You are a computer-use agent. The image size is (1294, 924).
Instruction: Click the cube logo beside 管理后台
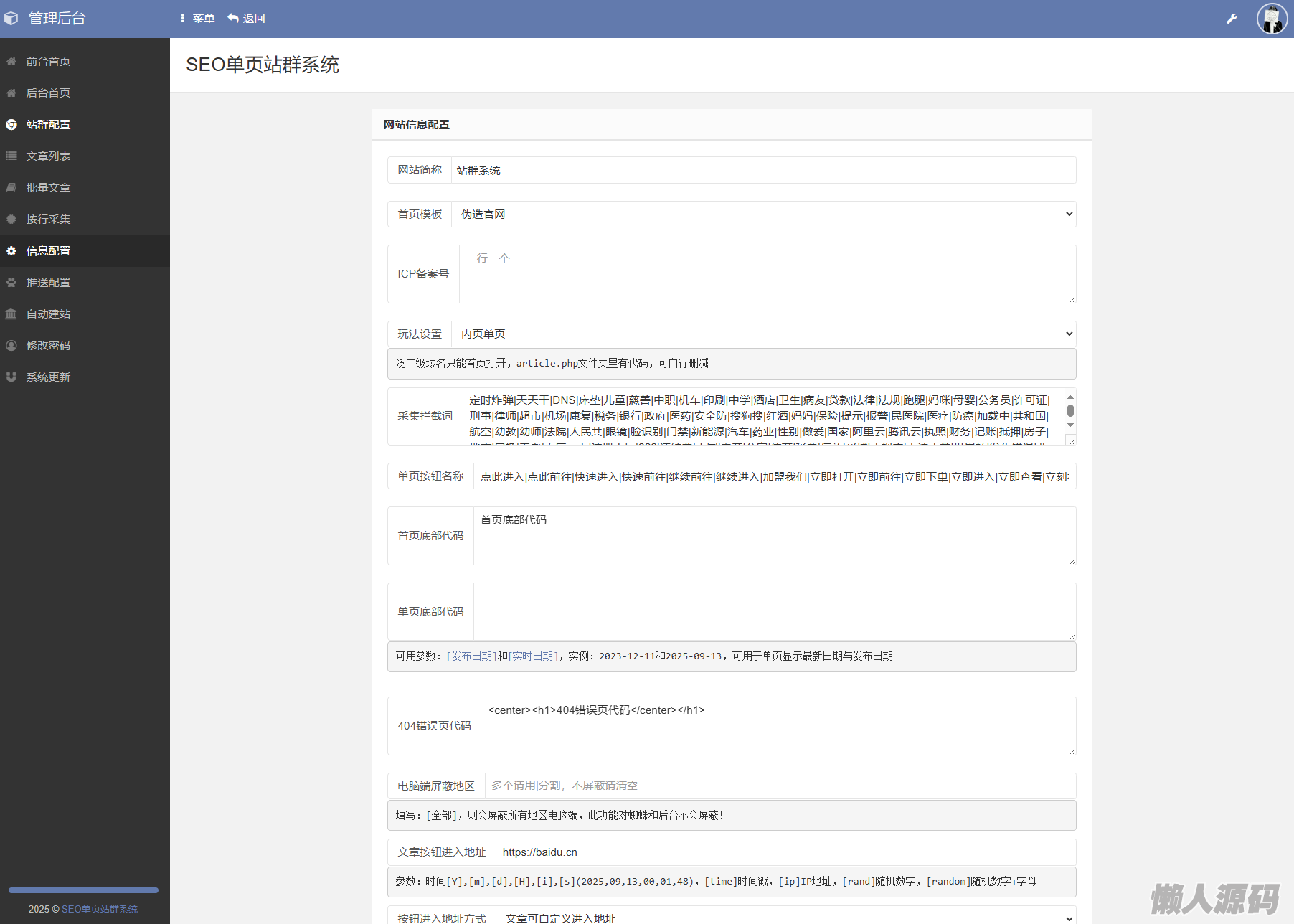11,19
